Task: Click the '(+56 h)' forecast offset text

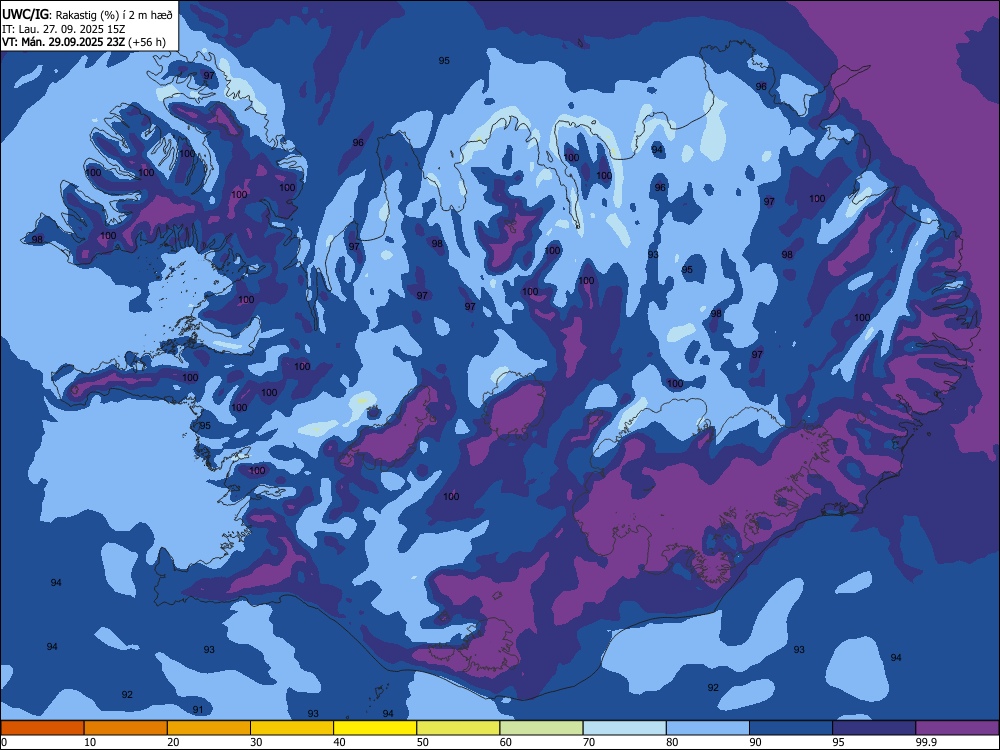Action: tap(147, 42)
